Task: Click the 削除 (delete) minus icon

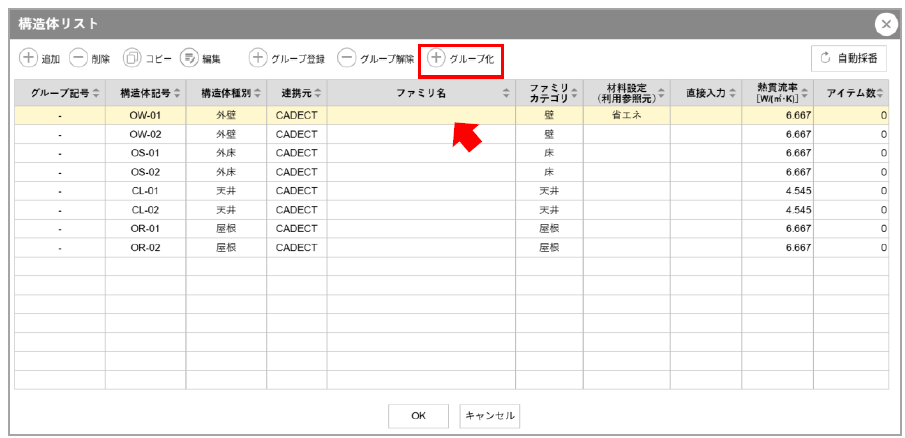Action: coord(78,59)
